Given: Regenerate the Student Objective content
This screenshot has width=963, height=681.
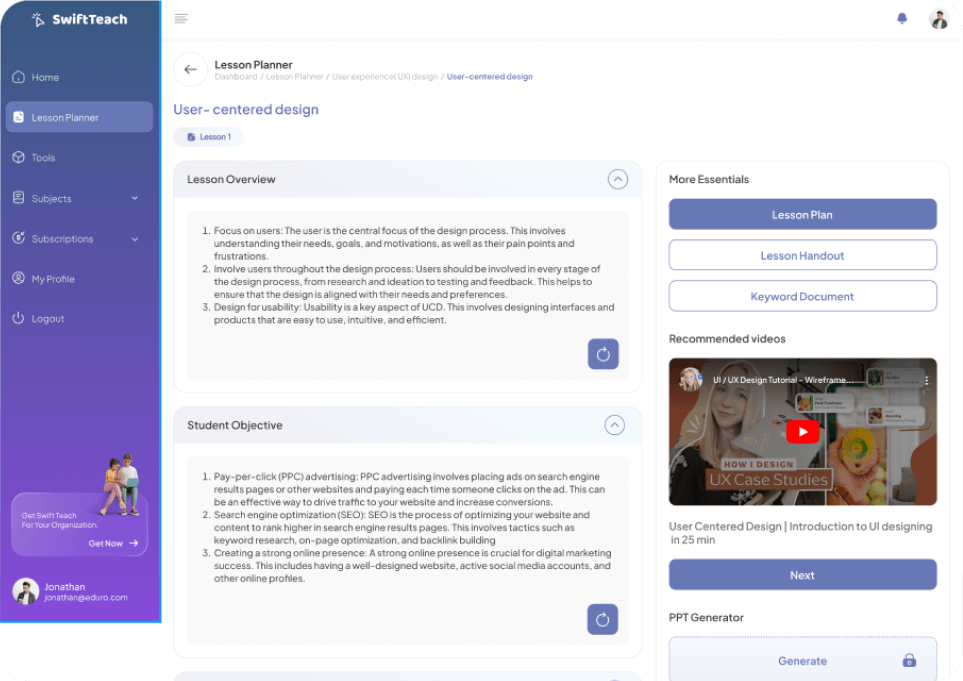Looking at the screenshot, I should [x=602, y=619].
